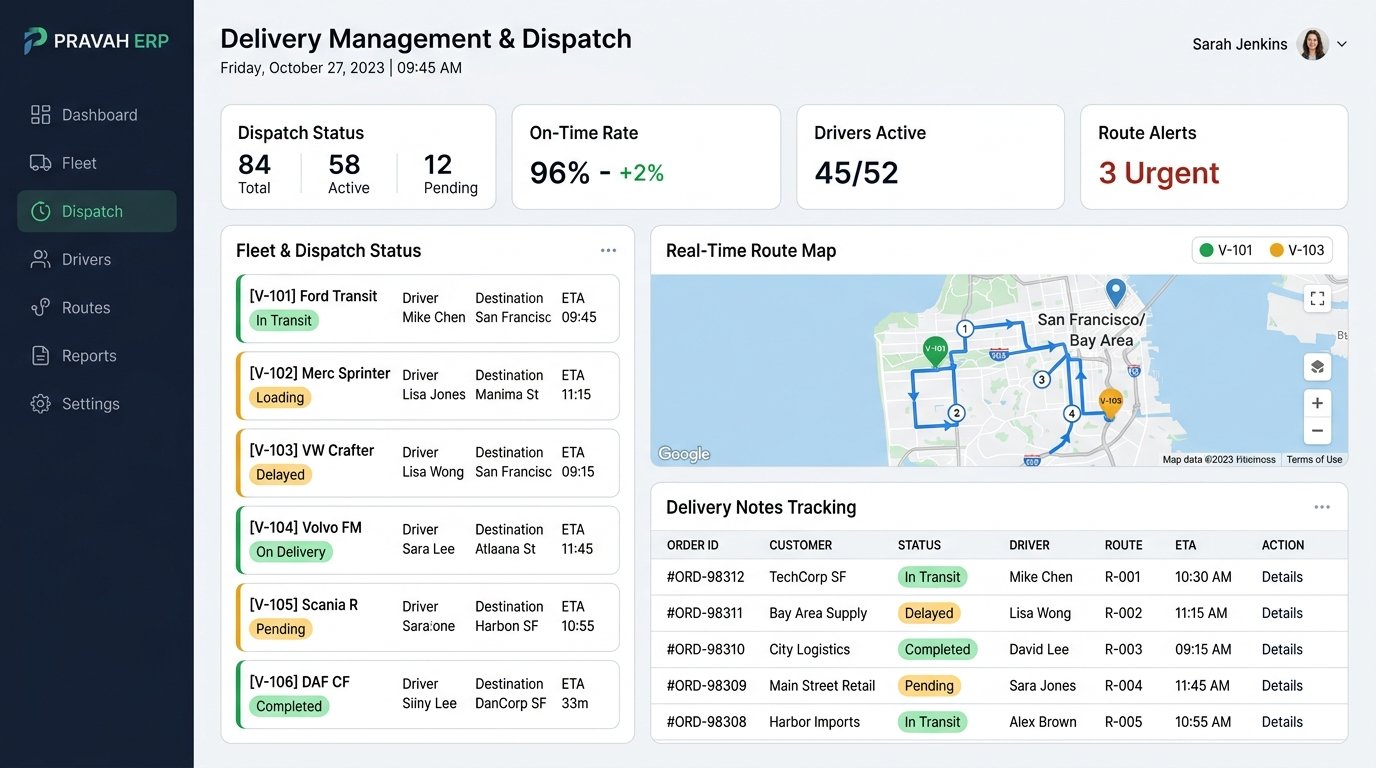The height and width of the screenshot is (768, 1376).
Task: Click the Reports document icon
Action: click(40, 355)
